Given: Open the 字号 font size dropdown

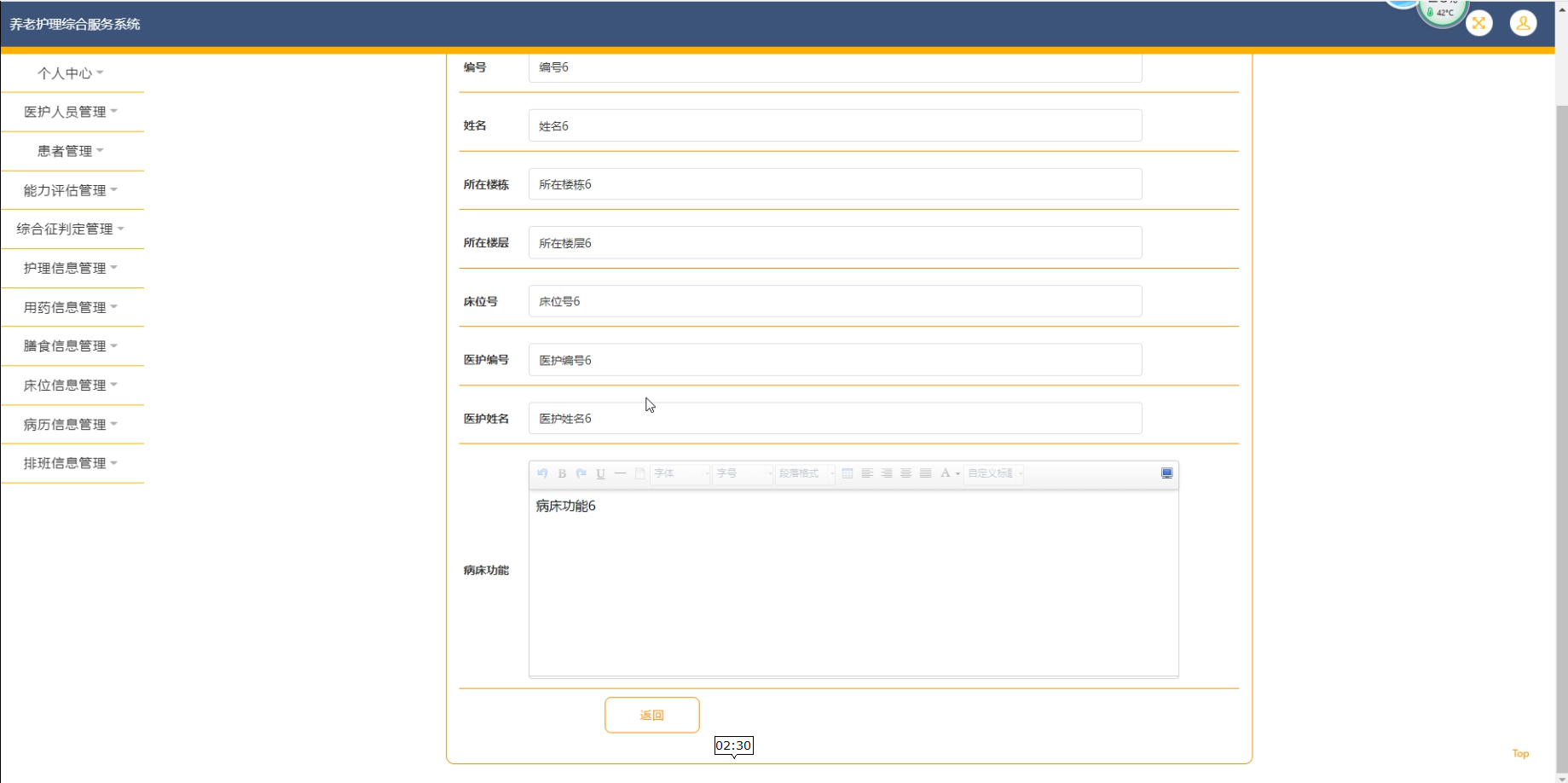Looking at the screenshot, I should (743, 473).
